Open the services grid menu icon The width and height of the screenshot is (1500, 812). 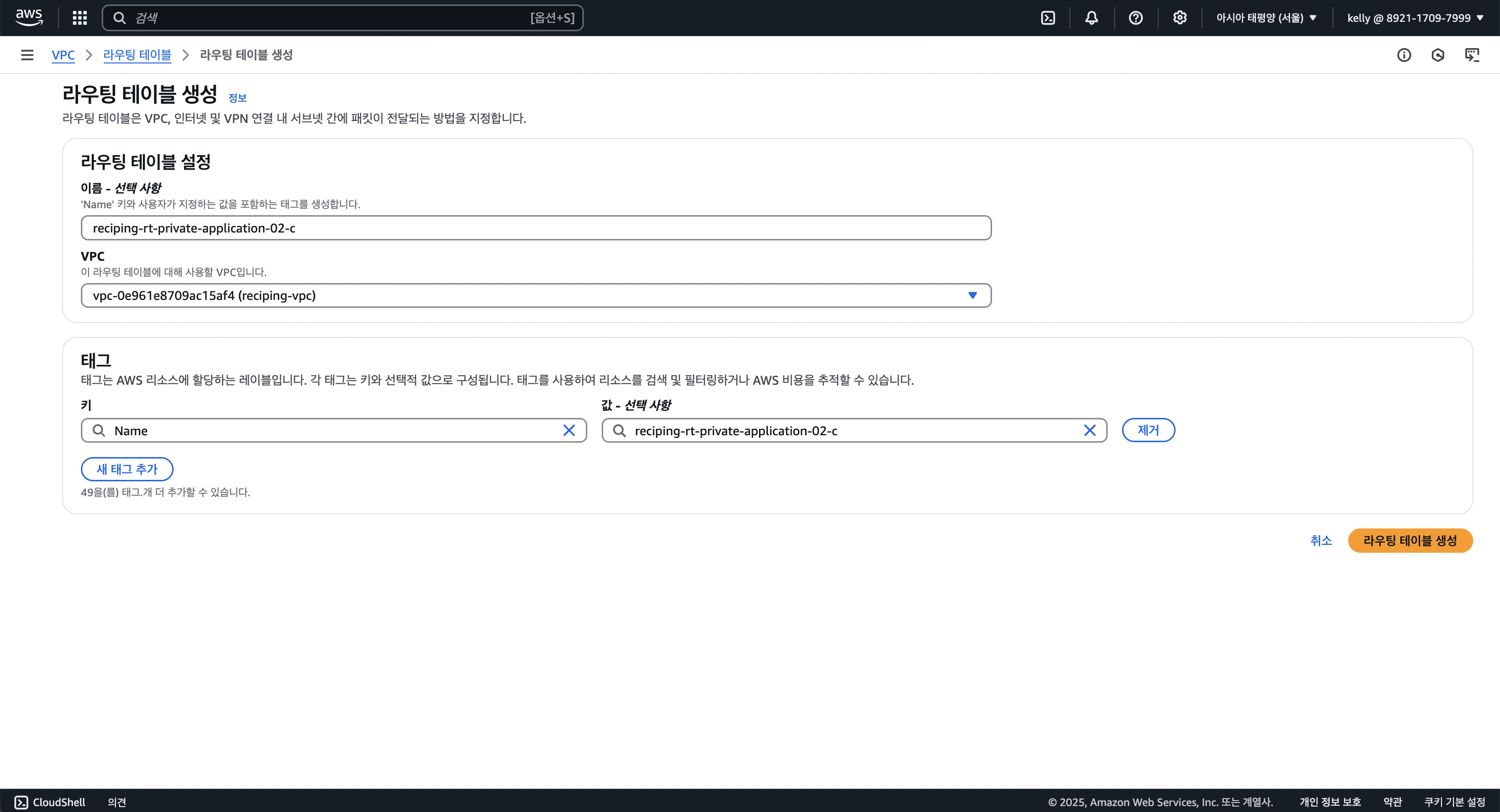pyautogui.click(x=80, y=17)
